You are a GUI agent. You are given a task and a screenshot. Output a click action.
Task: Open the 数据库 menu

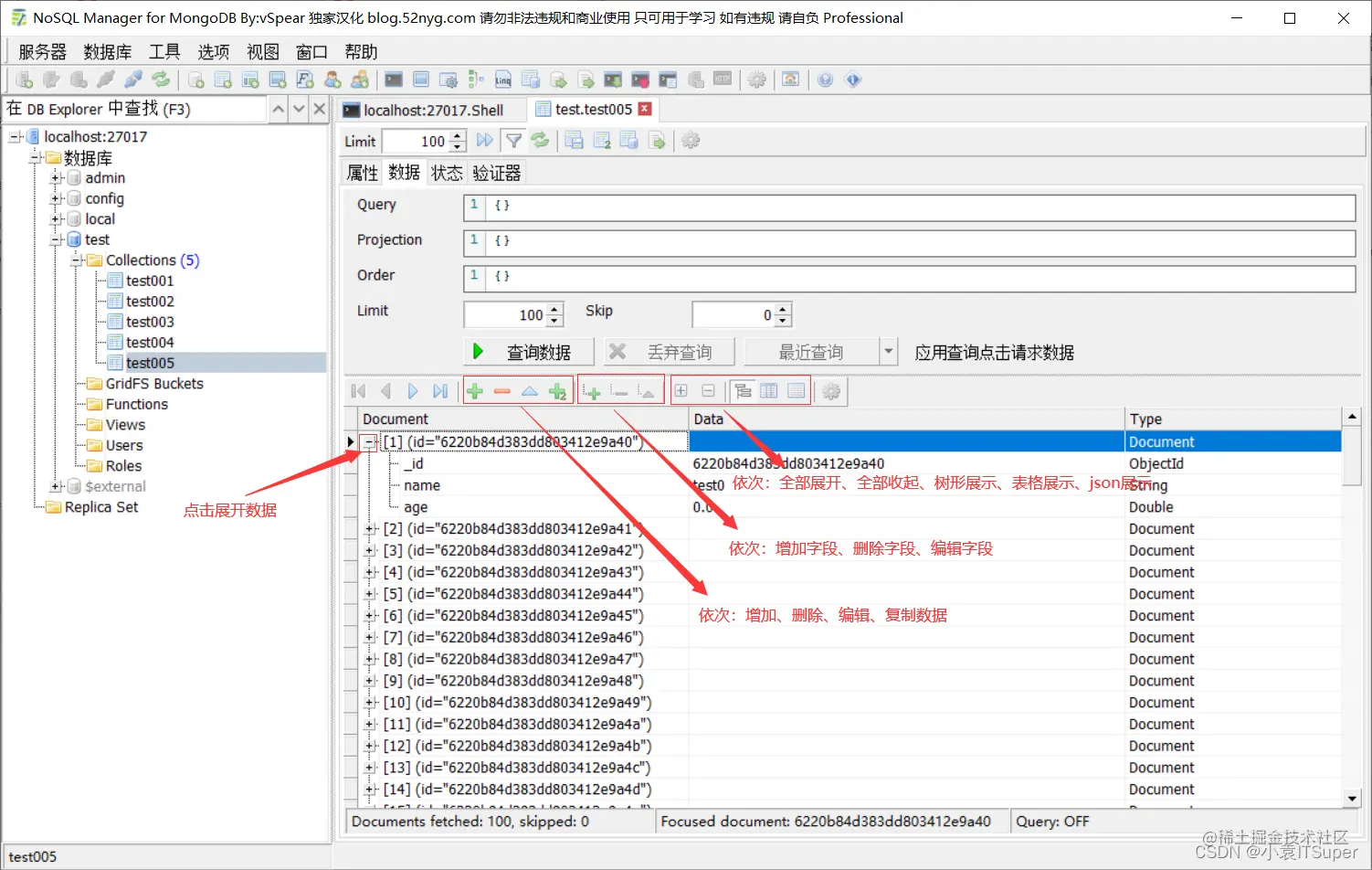coord(107,52)
